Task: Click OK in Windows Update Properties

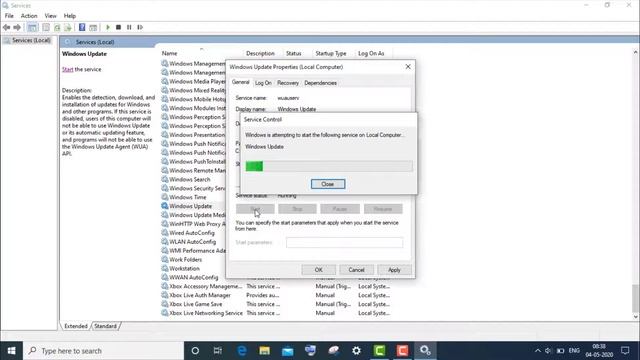Action: pyautogui.click(x=318, y=270)
